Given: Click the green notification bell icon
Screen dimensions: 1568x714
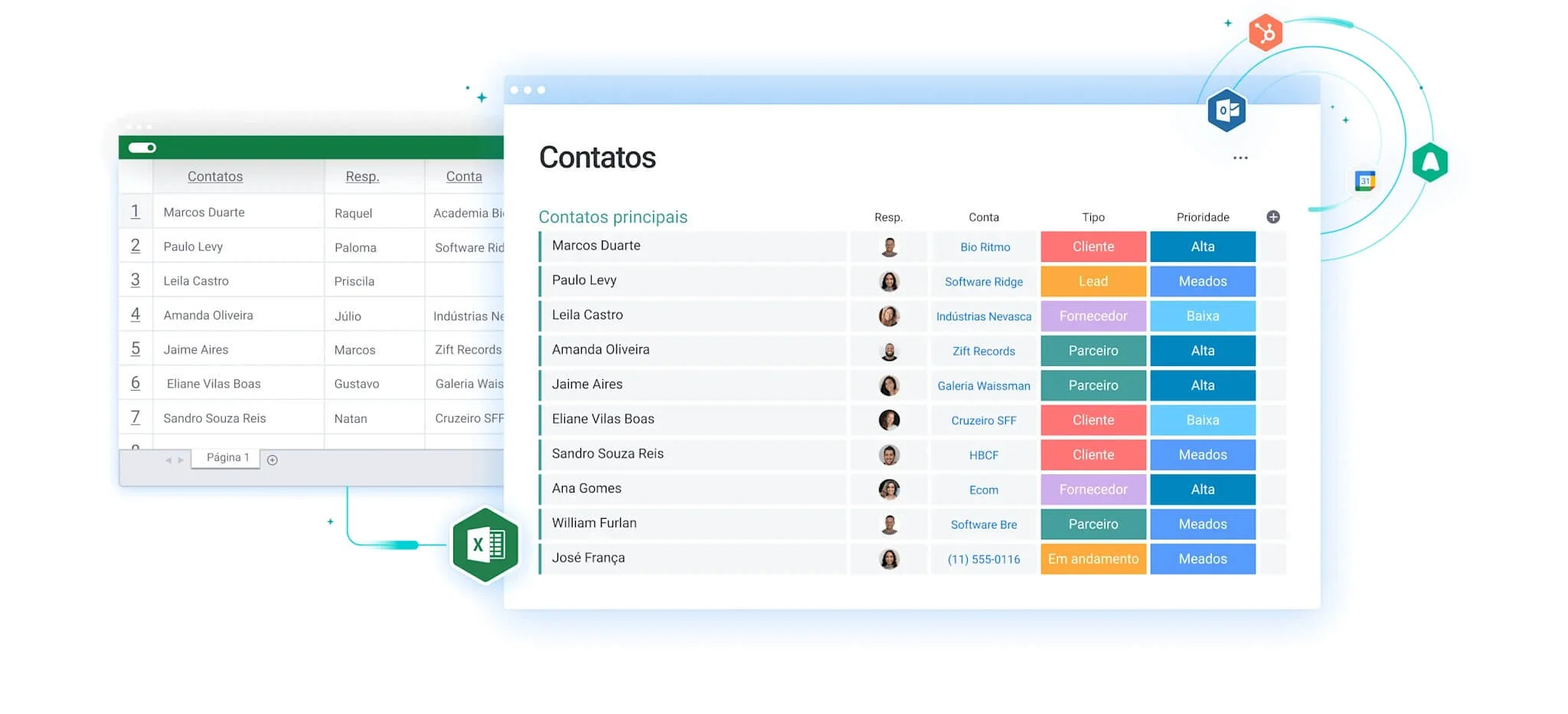Looking at the screenshot, I should (1430, 161).
